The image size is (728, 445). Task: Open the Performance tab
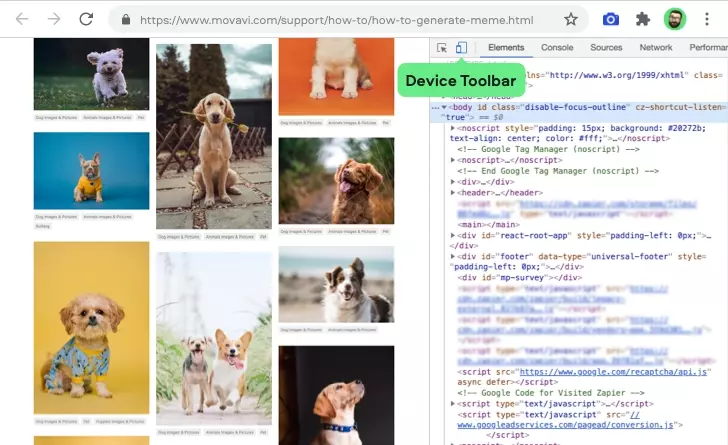pyautogui.click(x=708, y=47)
